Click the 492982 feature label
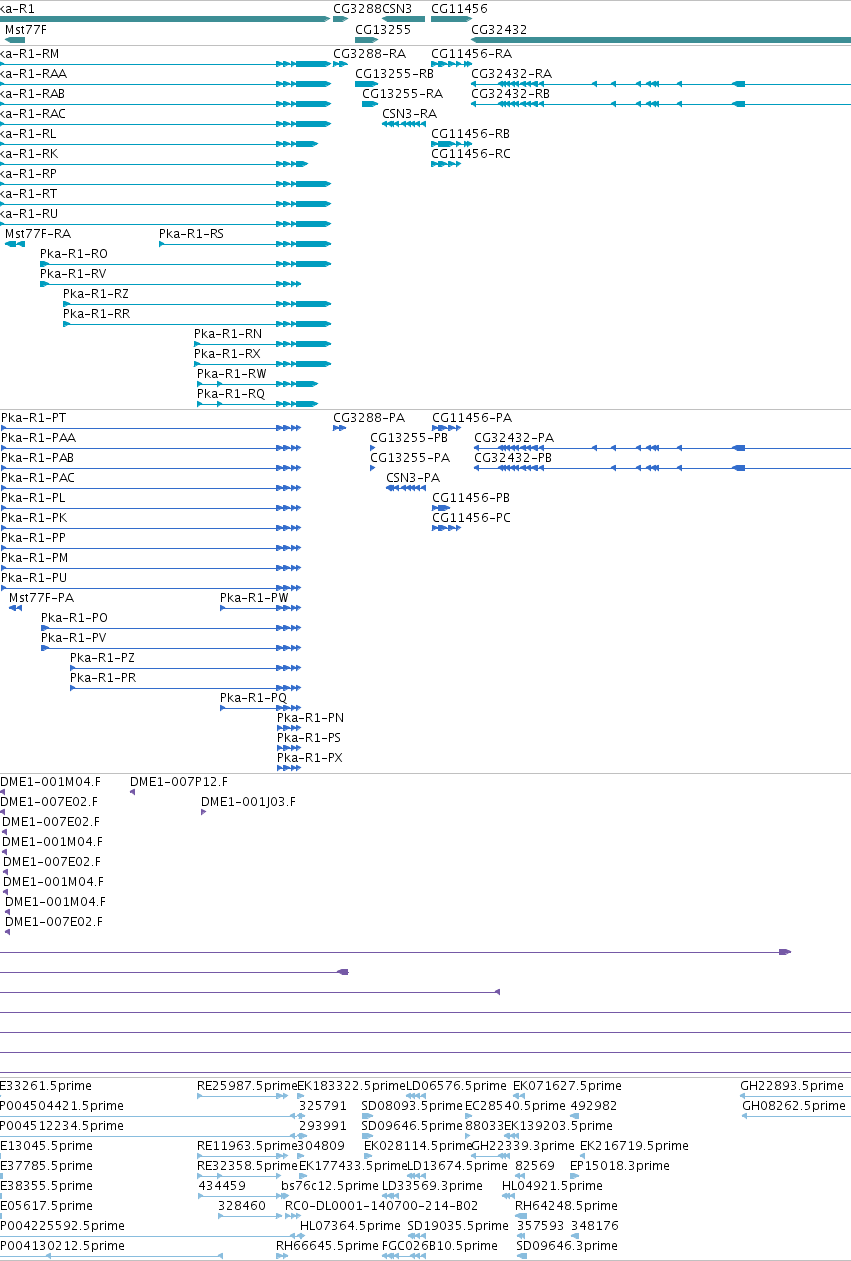 [x=594, y=1106]
